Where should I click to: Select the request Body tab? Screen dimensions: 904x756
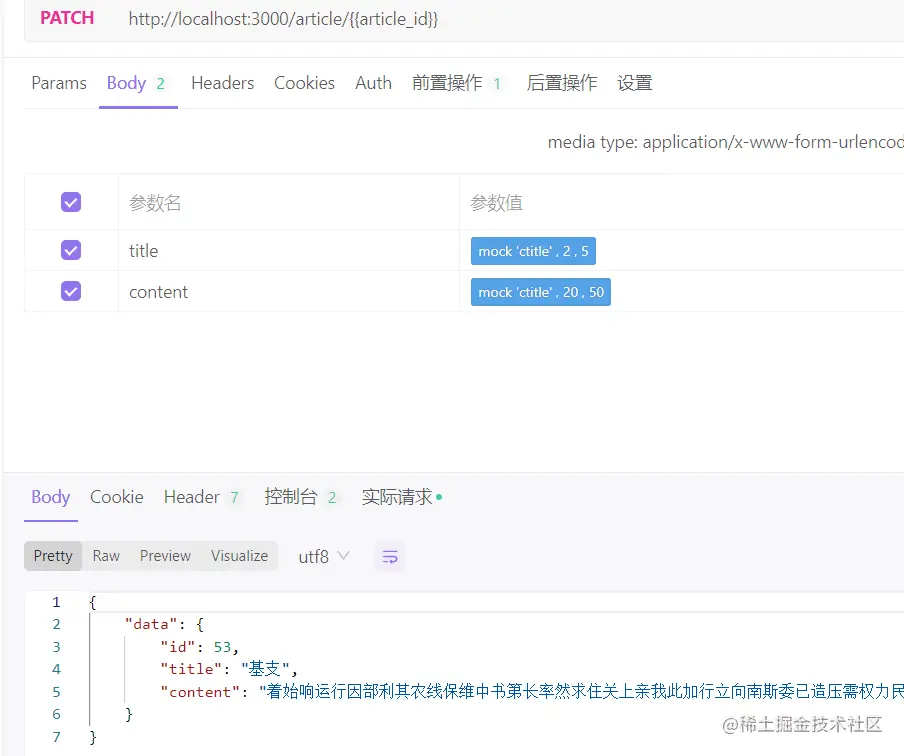click(x=138, y=84)
